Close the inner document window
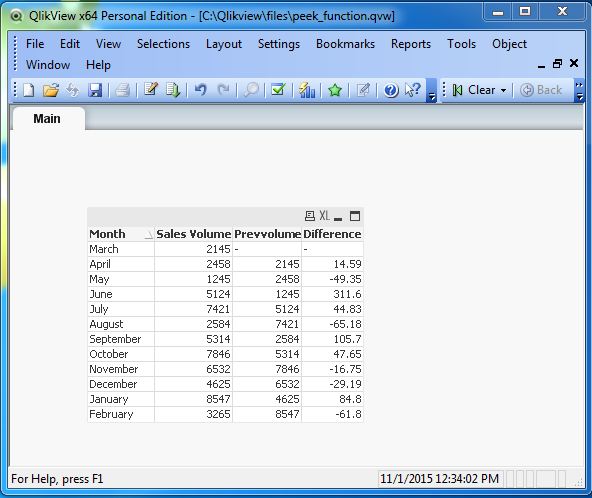Screen dimensions: 592x498 pyautogui.click(x=574, y=63)
